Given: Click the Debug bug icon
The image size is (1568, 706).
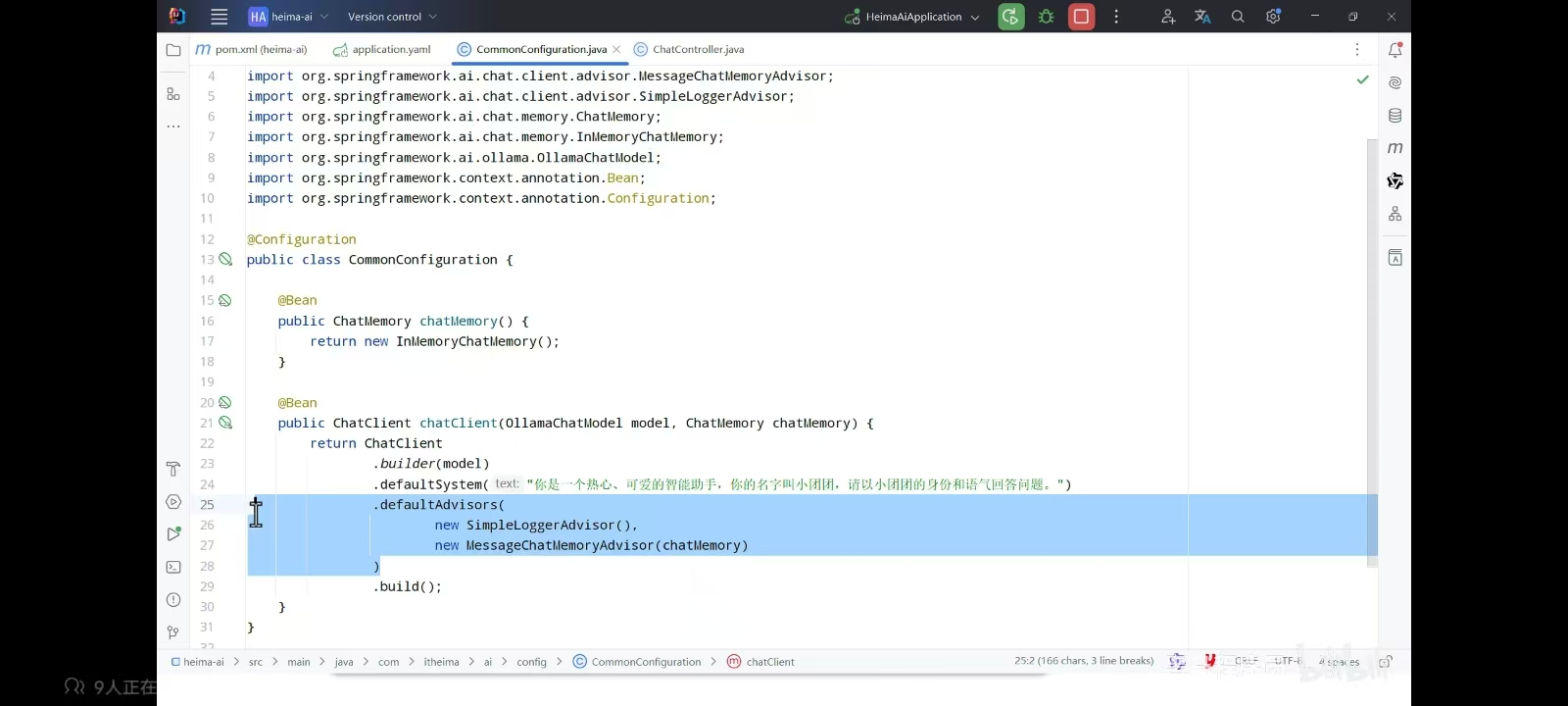Looking at the screenshot, I should click(1046, 17).
